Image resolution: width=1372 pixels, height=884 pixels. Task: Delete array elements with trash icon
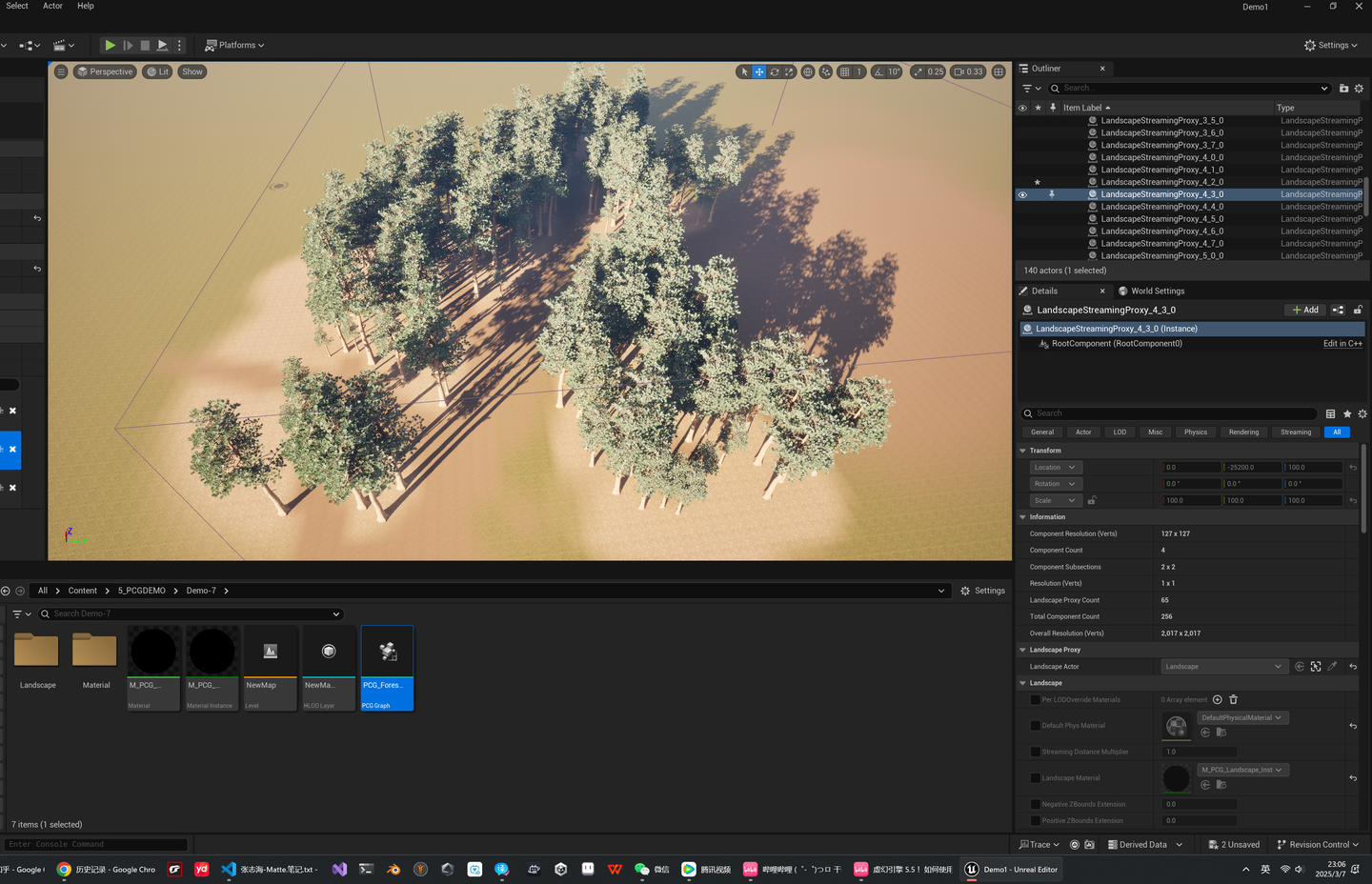1233,700
